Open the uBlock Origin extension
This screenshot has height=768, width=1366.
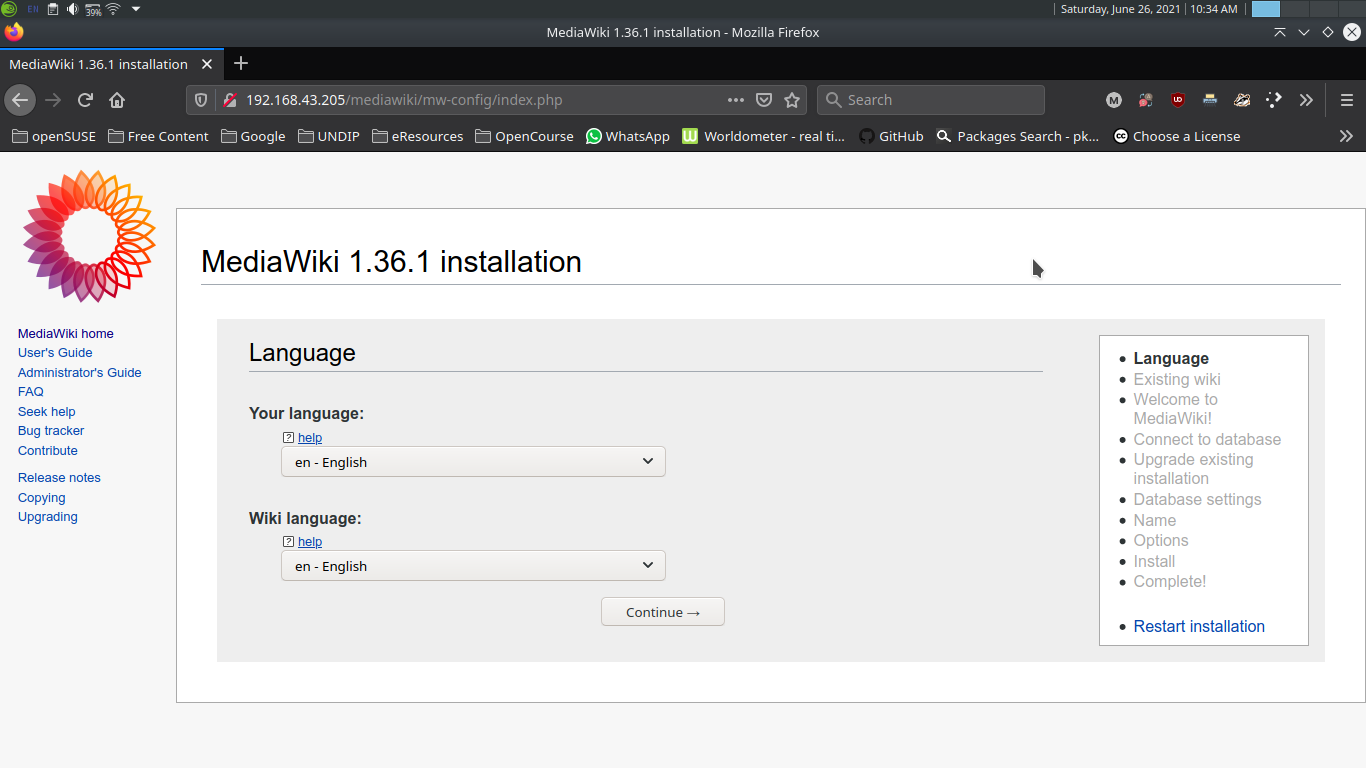(x=1178, y=100)
